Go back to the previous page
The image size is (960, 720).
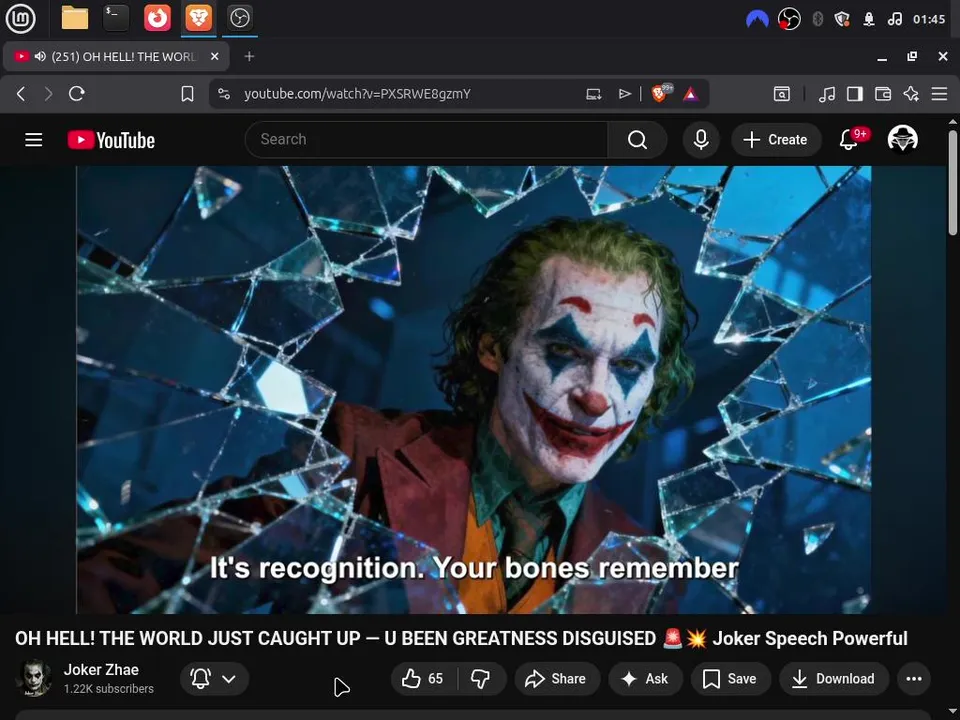(21, 94)
